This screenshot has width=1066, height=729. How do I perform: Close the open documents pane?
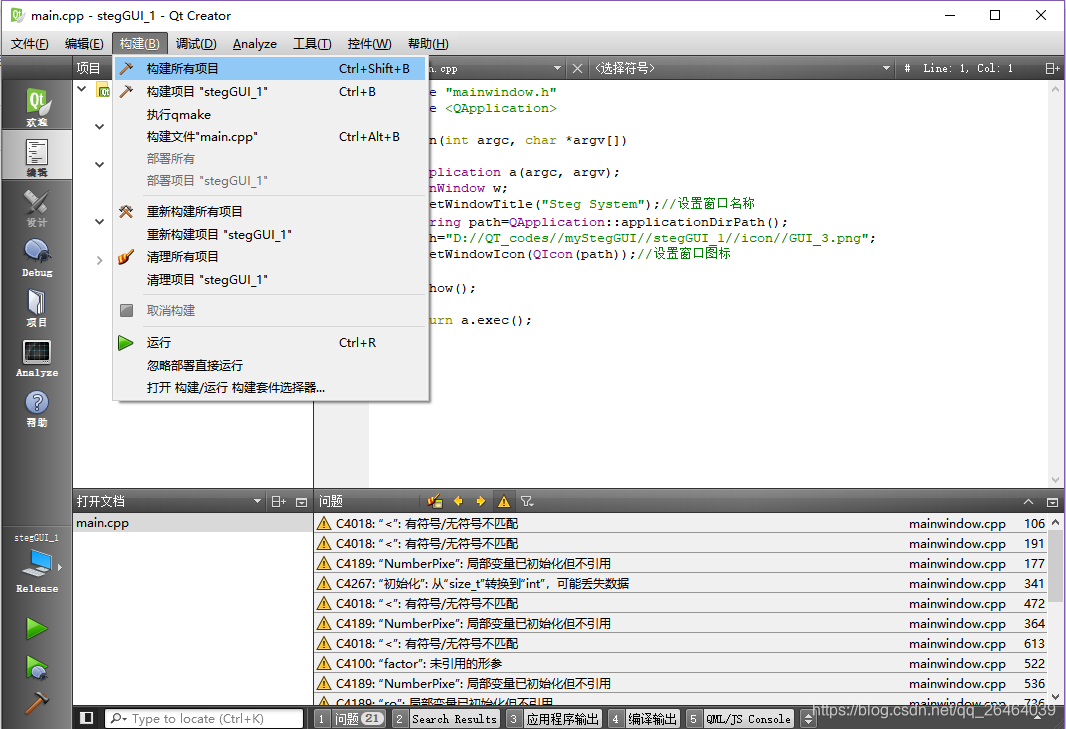pos(302,502)
